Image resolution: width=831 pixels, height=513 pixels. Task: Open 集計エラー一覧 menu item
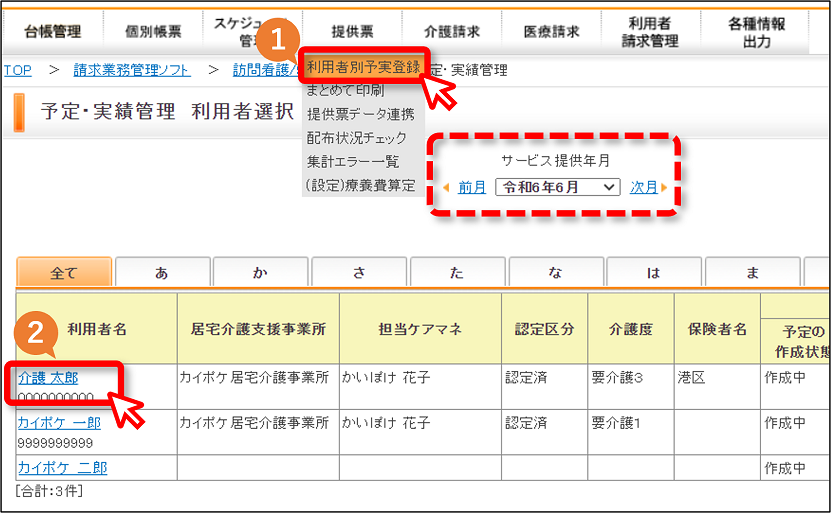click(352, 161)
